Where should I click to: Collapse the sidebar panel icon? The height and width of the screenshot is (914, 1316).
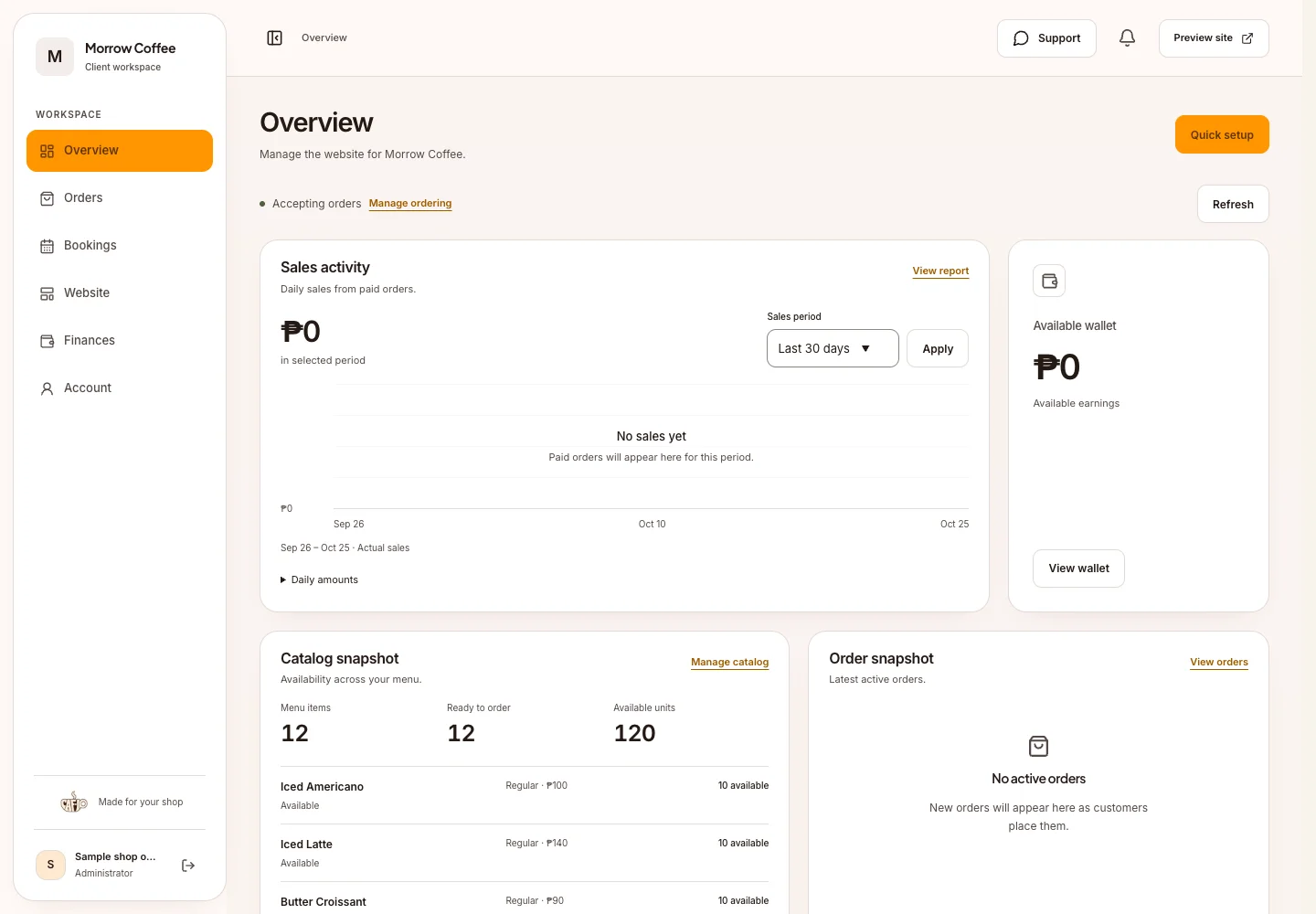click(x=274, y=37)
